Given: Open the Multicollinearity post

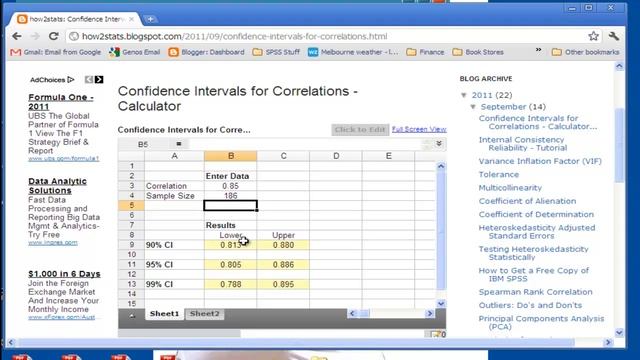Looking at the screenshot, I should coord(510,188).
